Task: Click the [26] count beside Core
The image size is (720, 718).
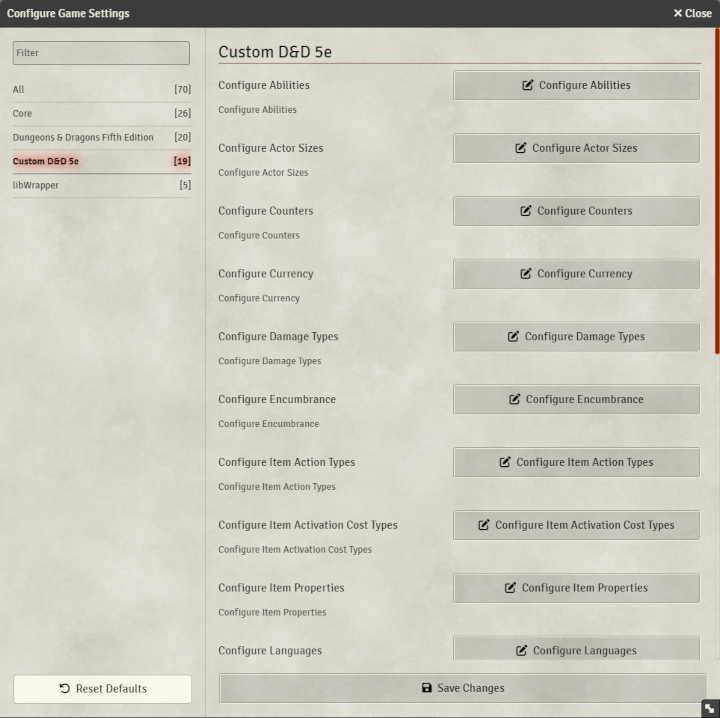Action: coord(182,113)
